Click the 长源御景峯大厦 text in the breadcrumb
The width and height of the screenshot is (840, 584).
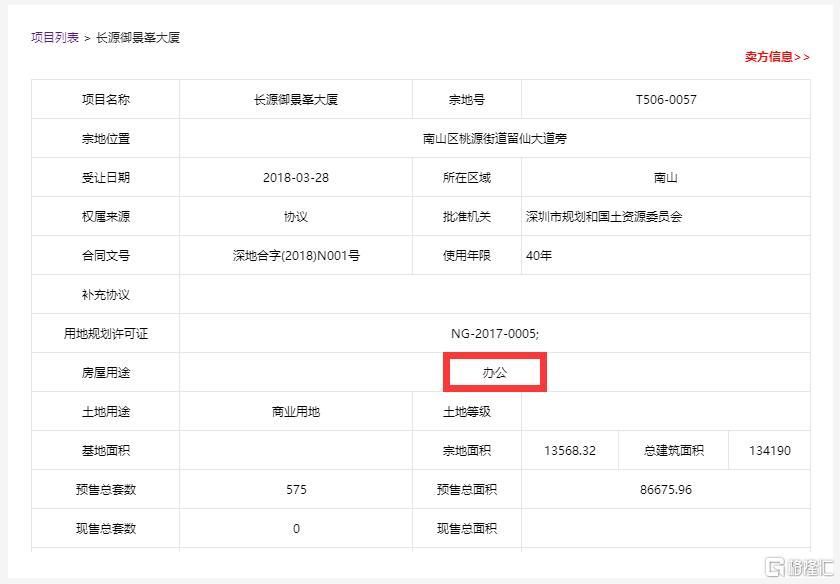point(138,38)
